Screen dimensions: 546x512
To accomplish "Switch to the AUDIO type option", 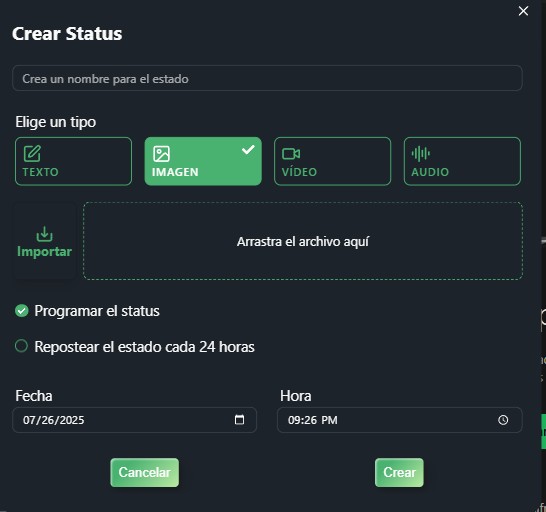I will (462, 161).
